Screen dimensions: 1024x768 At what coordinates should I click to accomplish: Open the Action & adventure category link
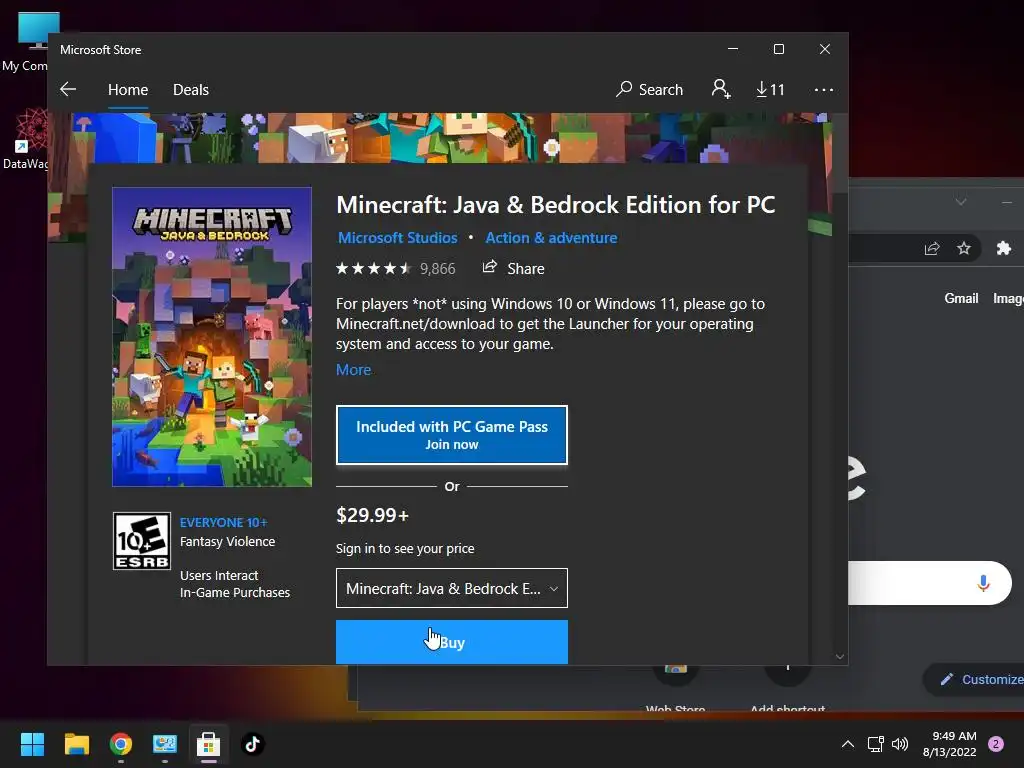[551, 238]
